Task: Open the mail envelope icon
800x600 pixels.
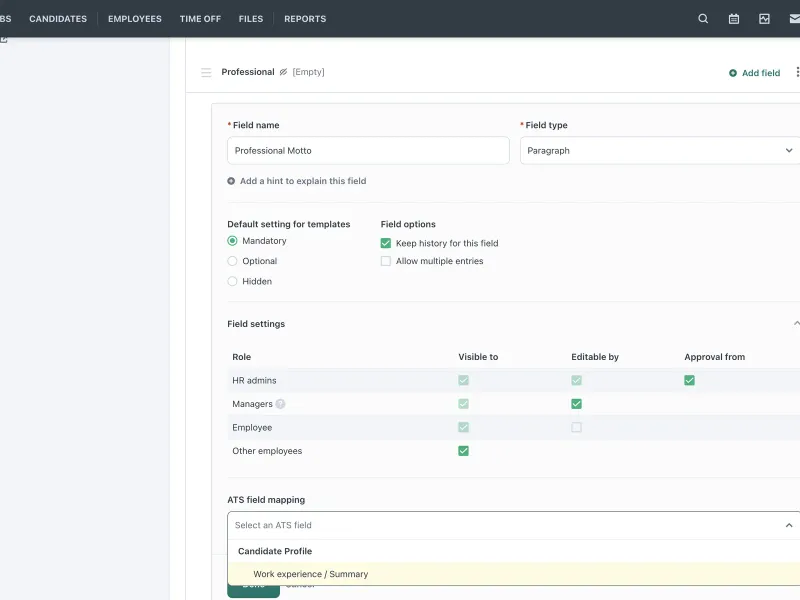Action: pyautogui.click(x=794, y=19)
